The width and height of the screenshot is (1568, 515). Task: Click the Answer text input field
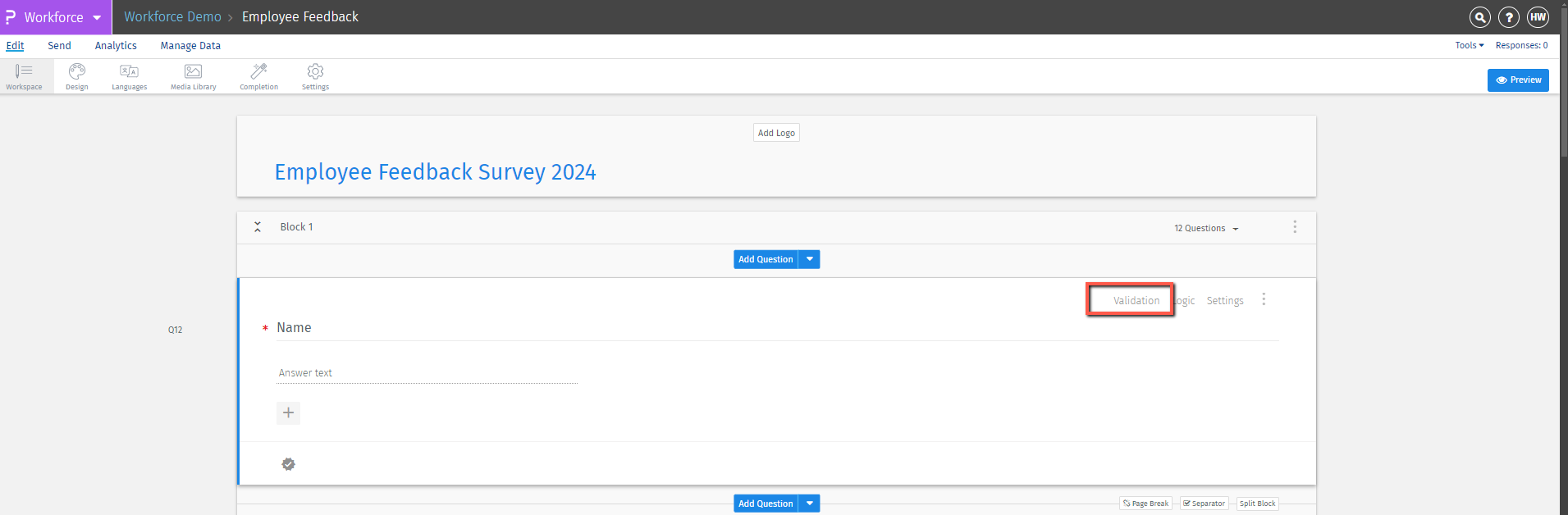[x=427, y=373]
